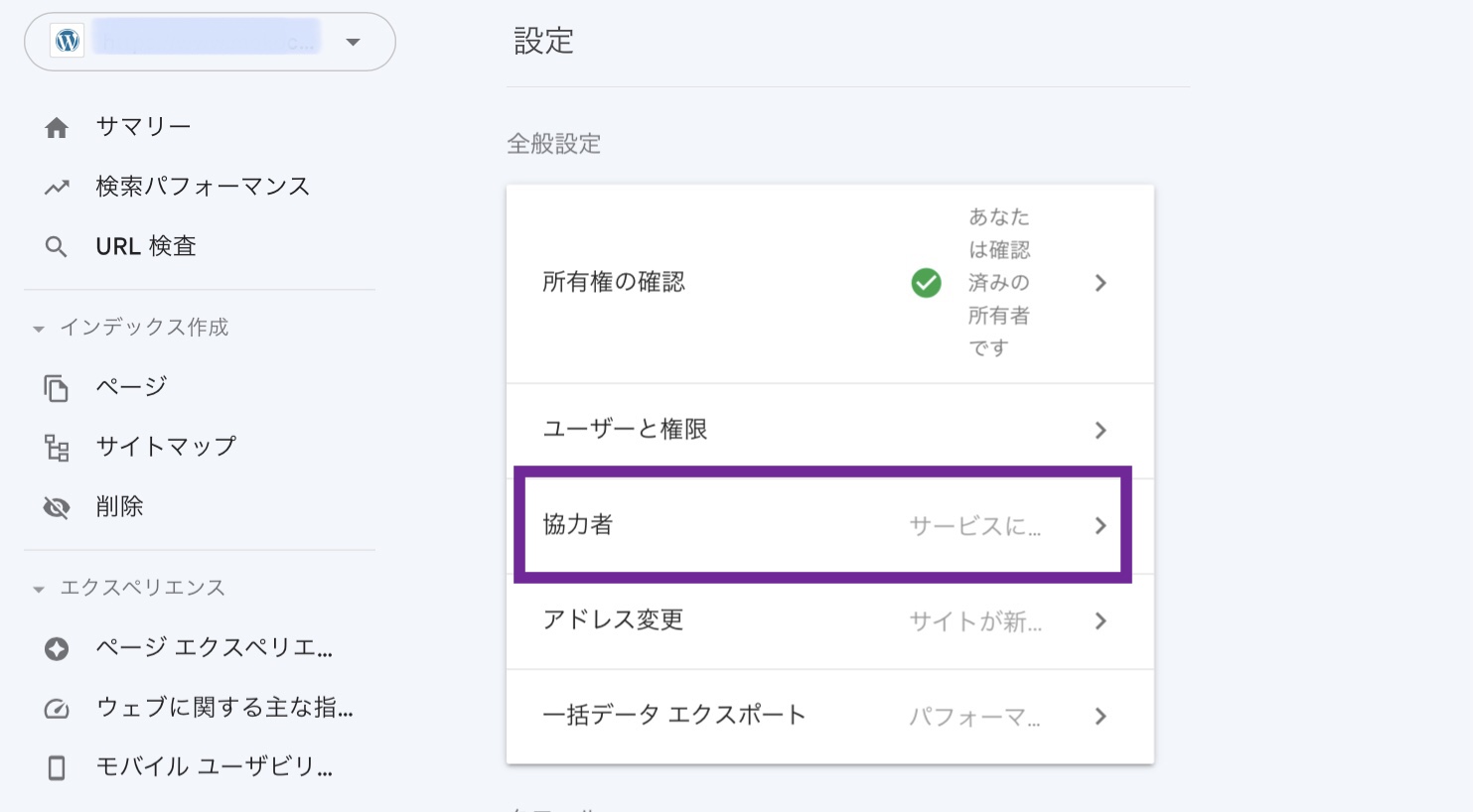Viewport: 1473px width, 812px height.
Task: Expand the アドレス変更 row chevron
Action: [x=1100, y=621]
